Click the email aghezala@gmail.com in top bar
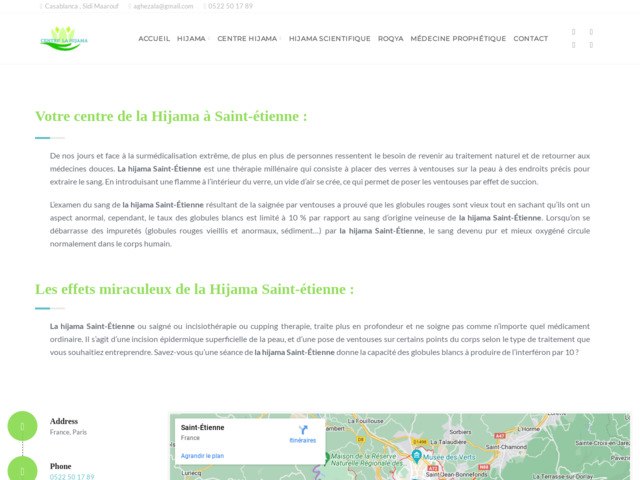640x480 pixels. tap(163, 6)
